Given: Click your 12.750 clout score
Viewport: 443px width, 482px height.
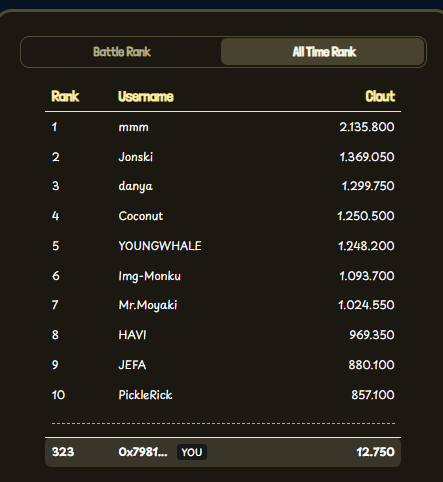Looking at the screenshot, I should coord(375,452).
